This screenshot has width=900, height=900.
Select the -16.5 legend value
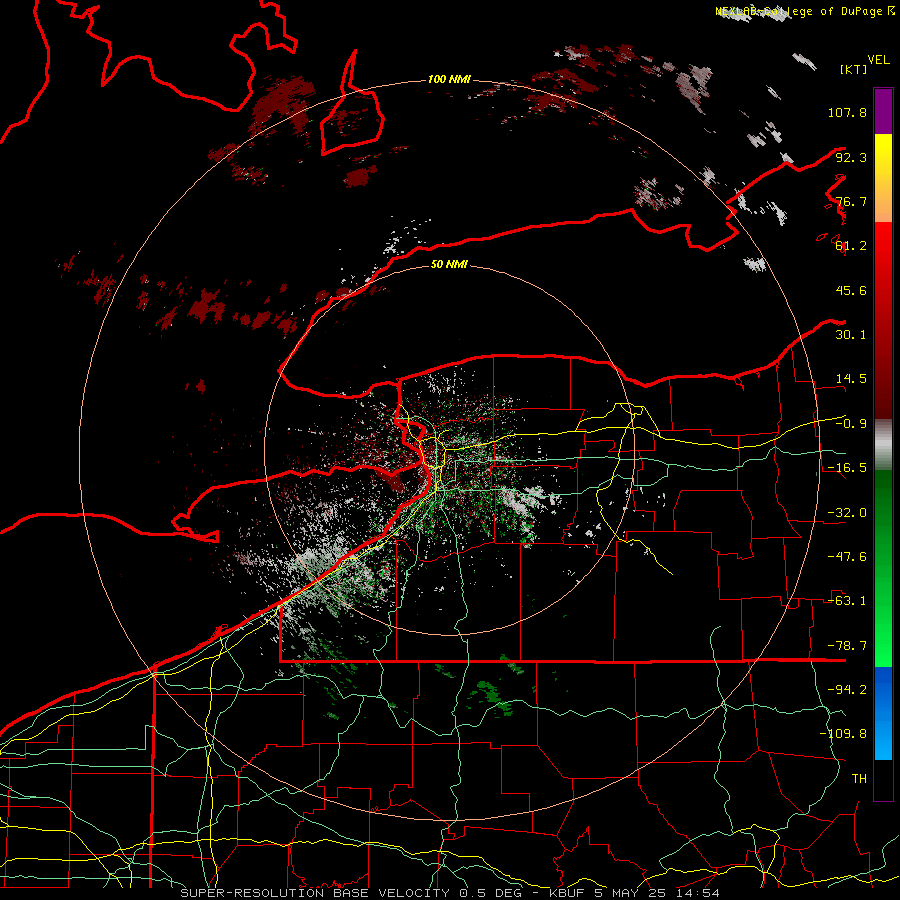coord(847,468)
